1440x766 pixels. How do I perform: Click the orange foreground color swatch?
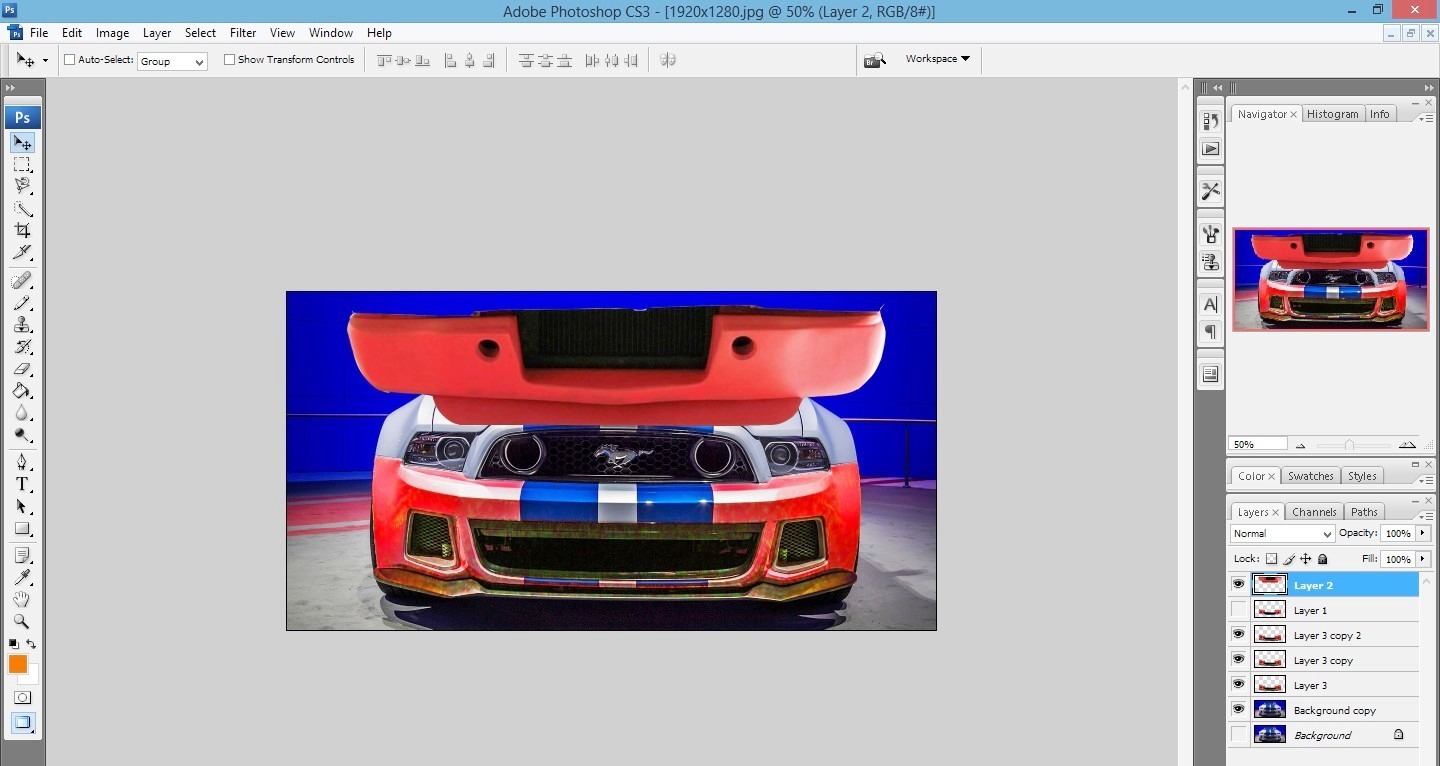click(x=17, y=664)
